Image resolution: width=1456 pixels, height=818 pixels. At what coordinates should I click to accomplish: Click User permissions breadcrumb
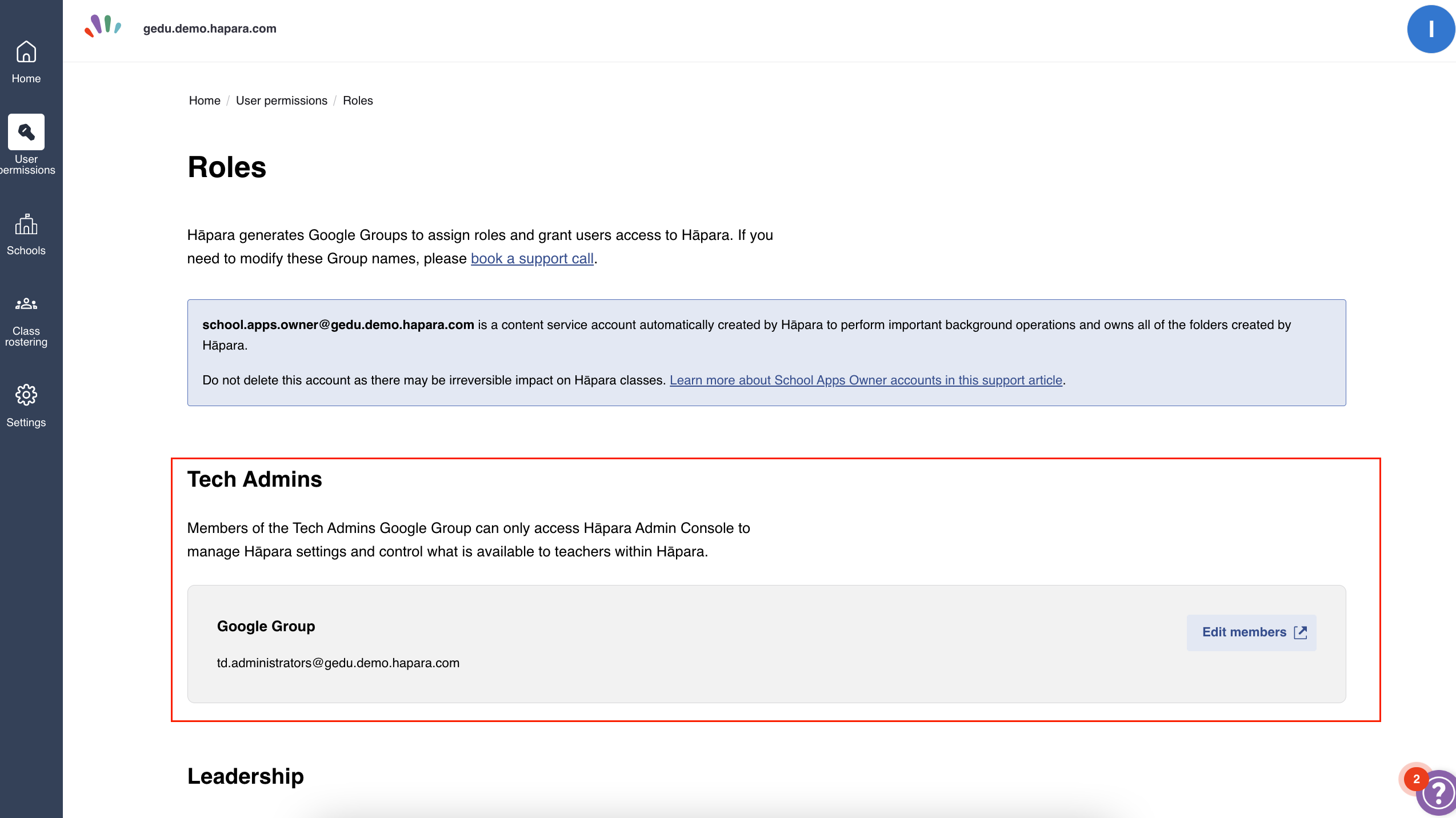tap(282, 101)
